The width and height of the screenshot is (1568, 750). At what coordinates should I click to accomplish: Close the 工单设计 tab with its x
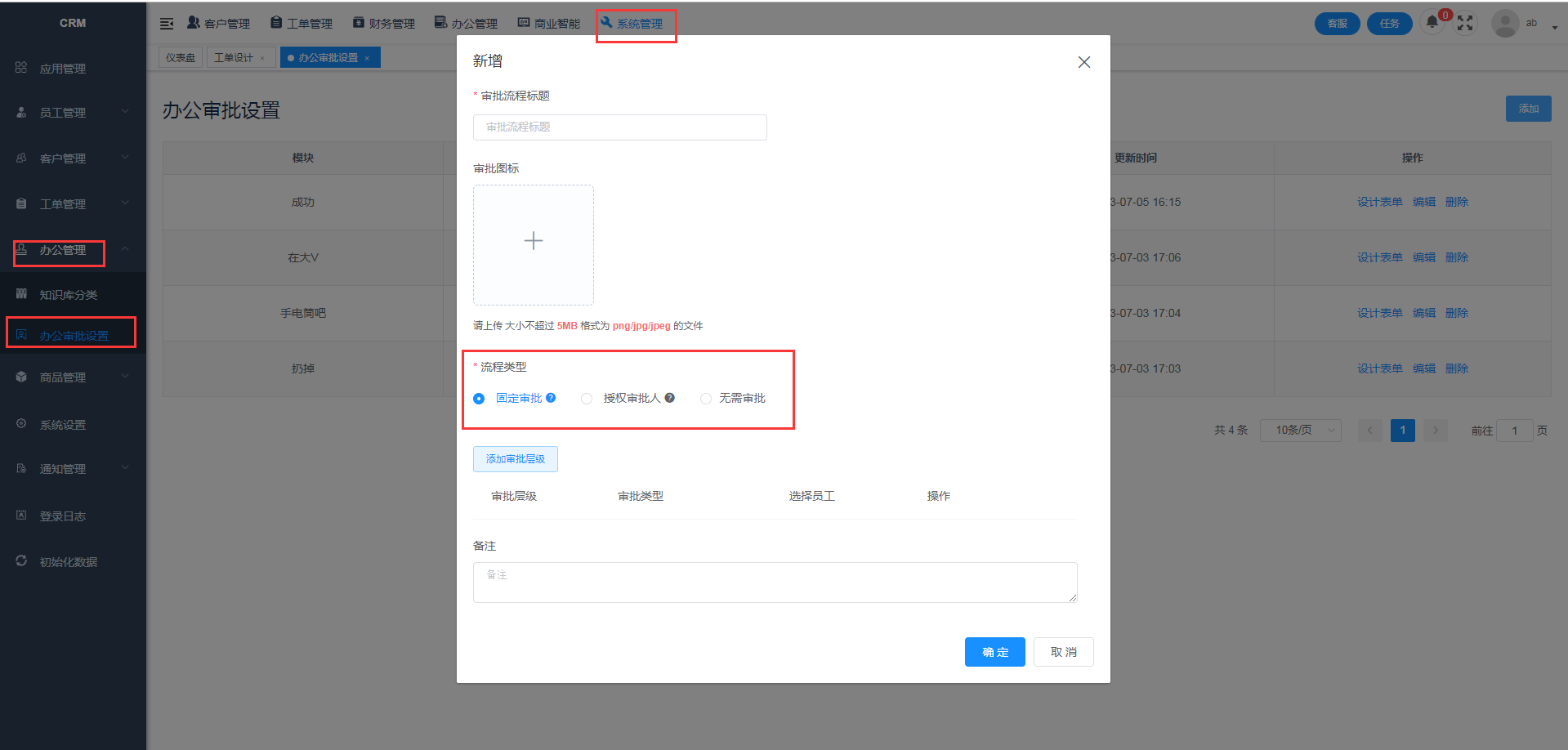(262, 58)
